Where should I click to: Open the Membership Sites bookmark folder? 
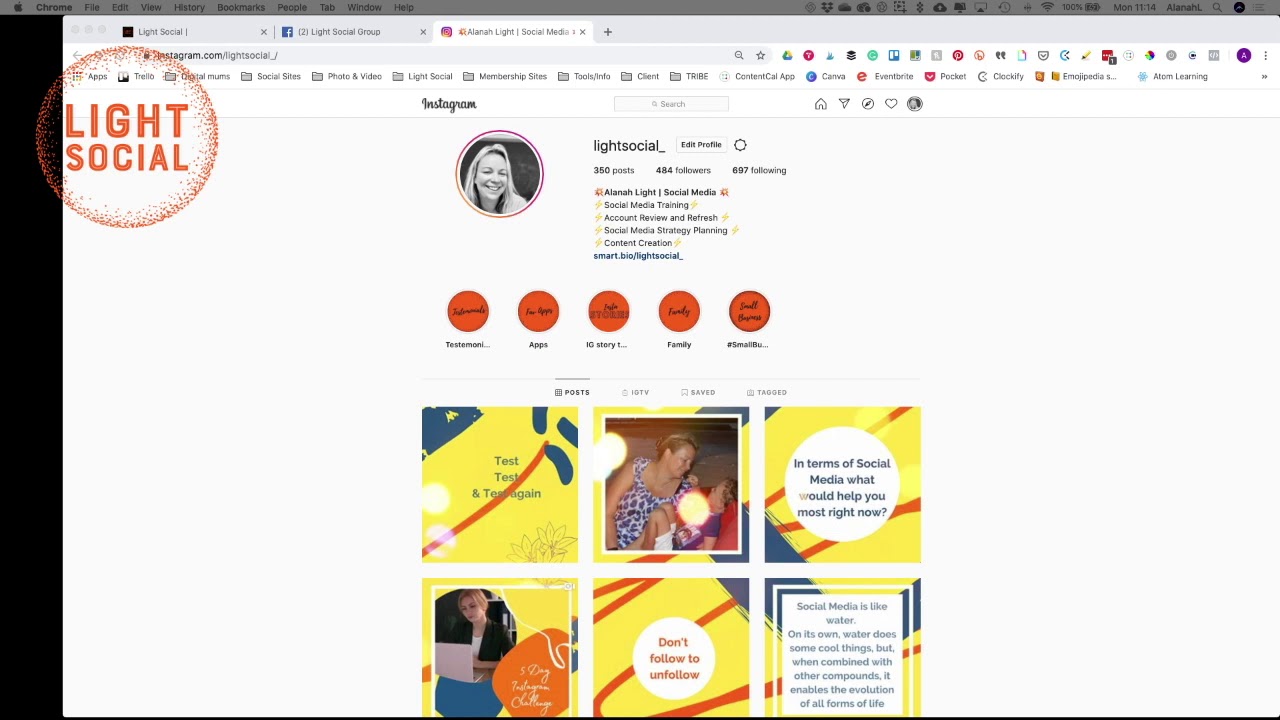pyautogui.click(x=505, y=77)
